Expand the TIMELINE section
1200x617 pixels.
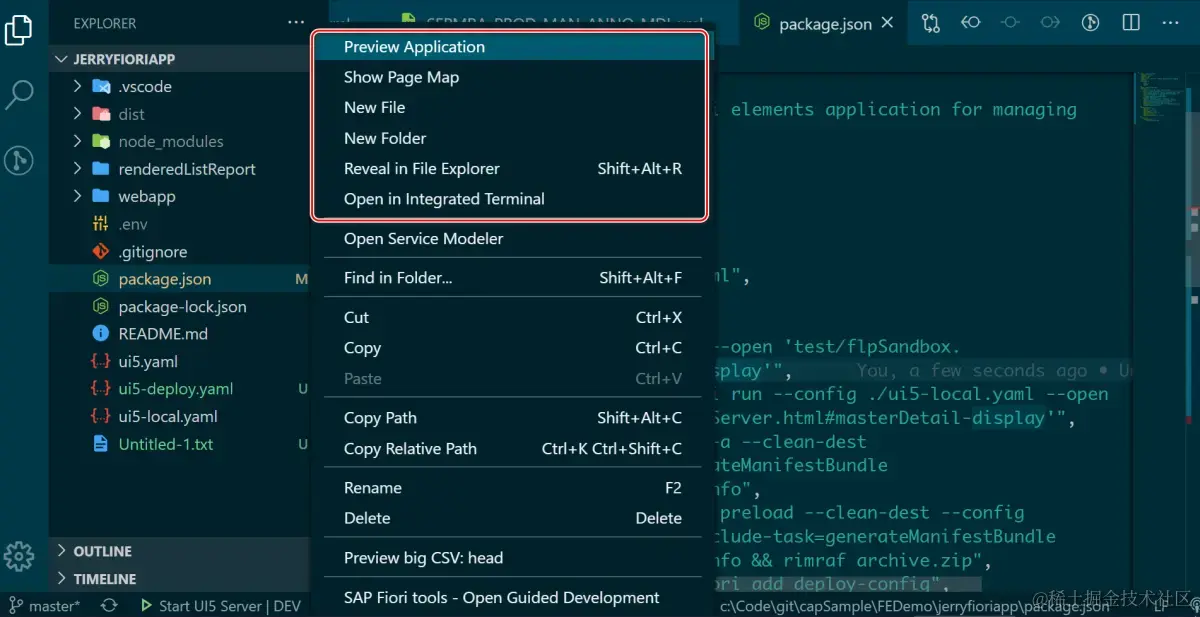click(x=180, y=579)
